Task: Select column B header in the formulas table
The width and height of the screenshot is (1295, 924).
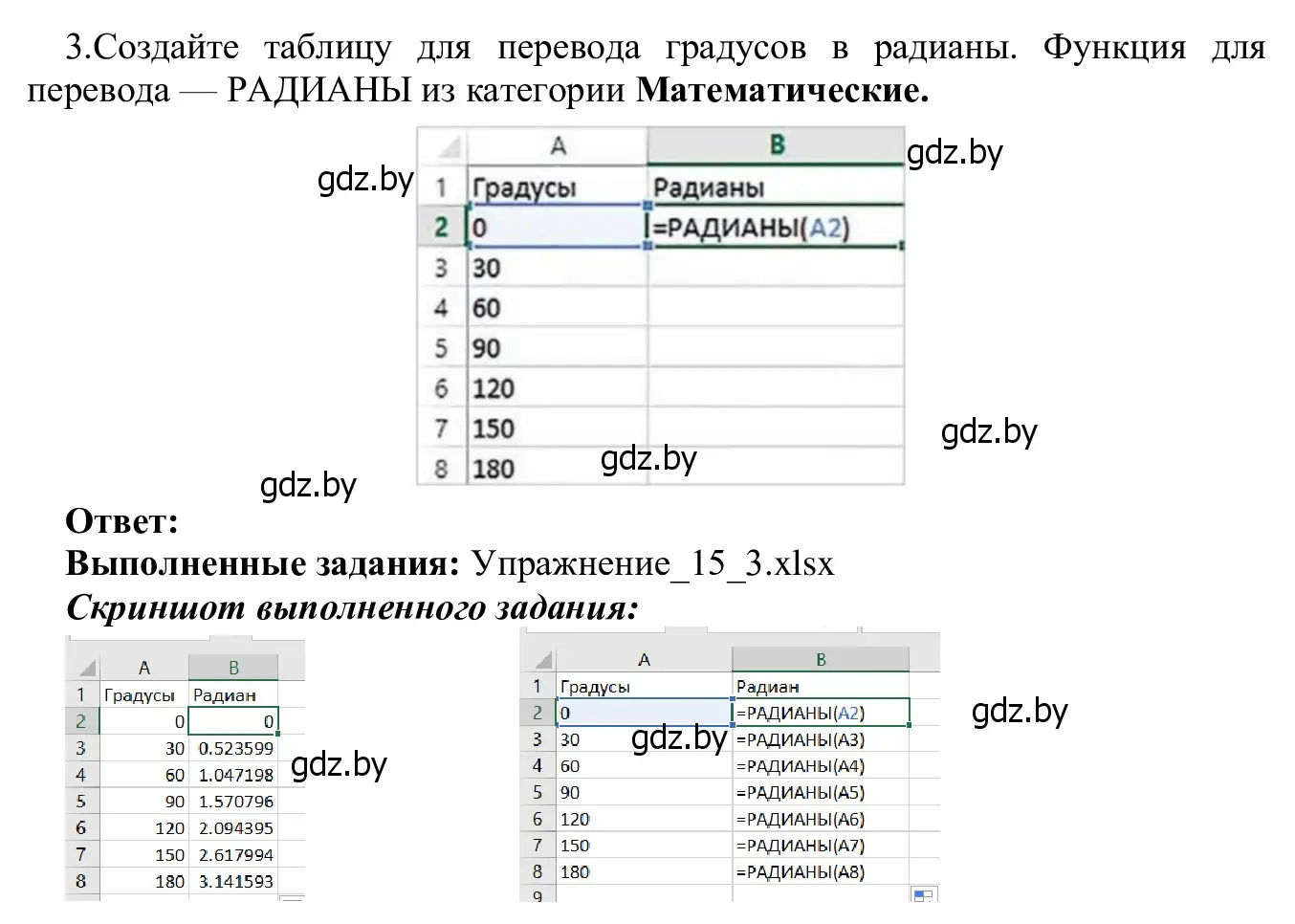Action: (821, 659)
